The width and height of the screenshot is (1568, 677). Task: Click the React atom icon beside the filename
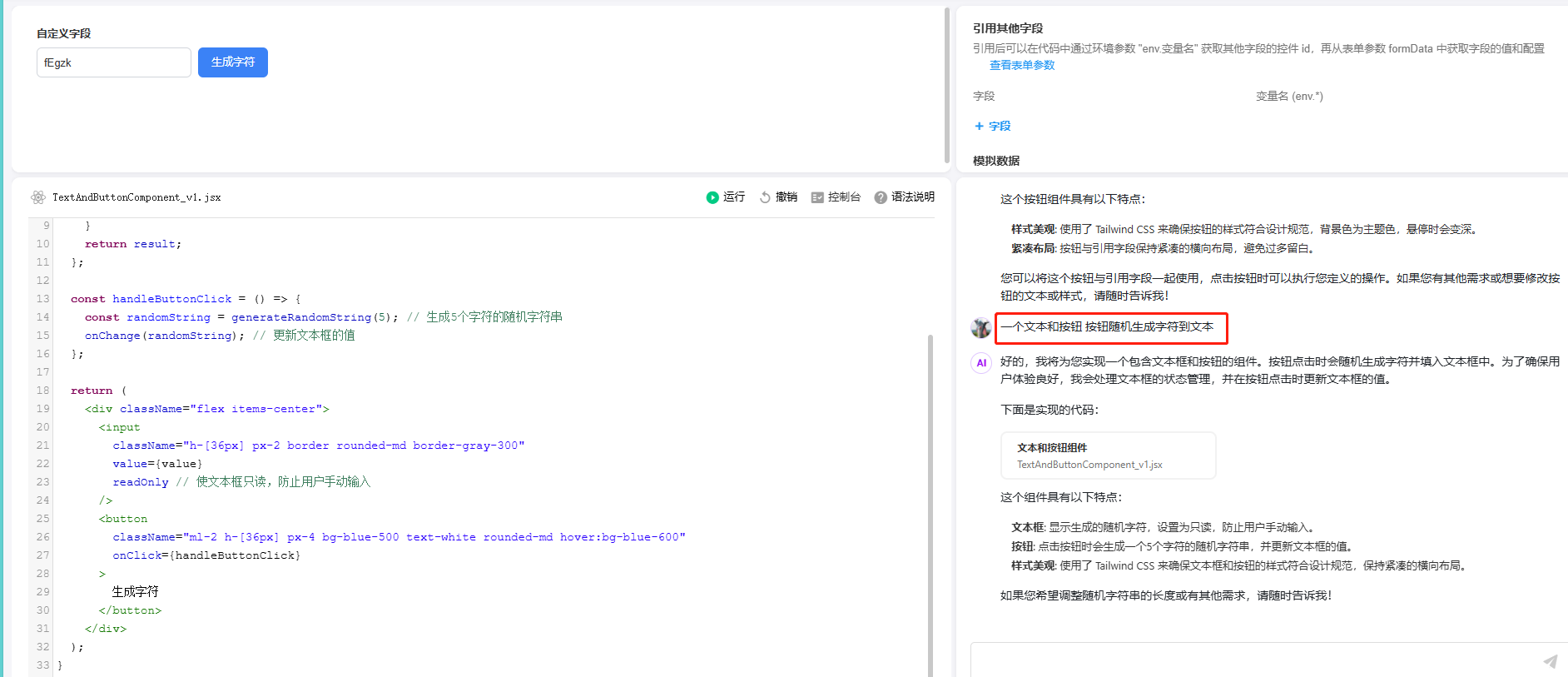(38, 197)
